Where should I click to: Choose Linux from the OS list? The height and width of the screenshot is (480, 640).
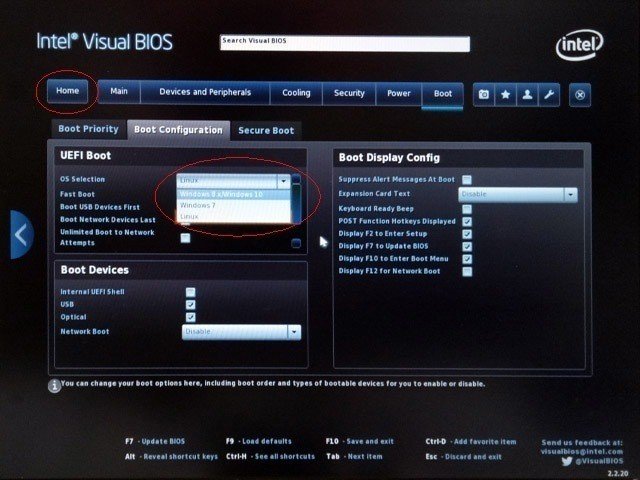(x=234, y=217)
